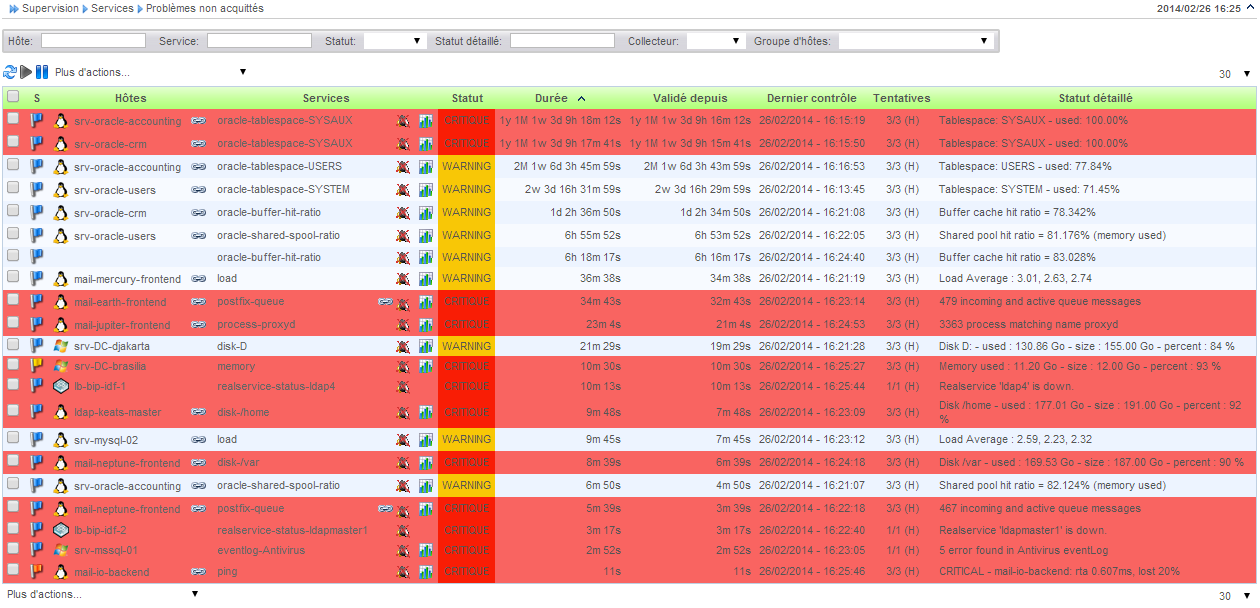Click the Statut détaillé filter text field
This screenshot has height=608, width=1260.
click(562, 41)
